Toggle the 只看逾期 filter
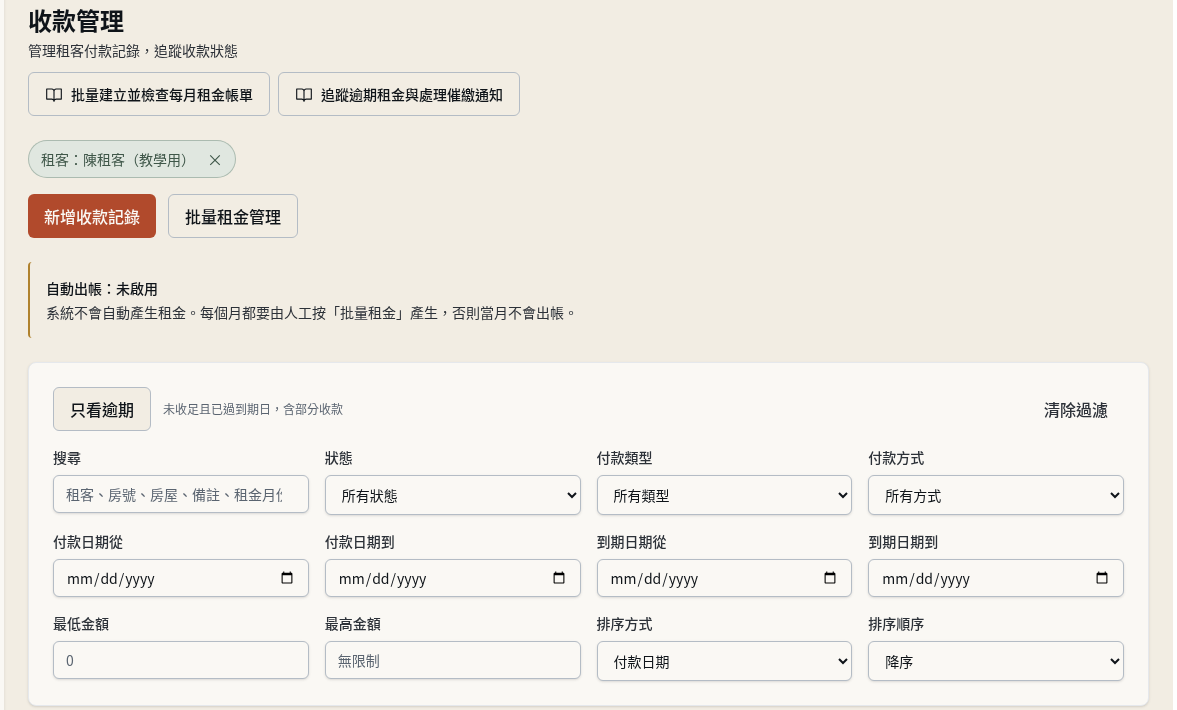1177x710 pixels. click(102, 409)
